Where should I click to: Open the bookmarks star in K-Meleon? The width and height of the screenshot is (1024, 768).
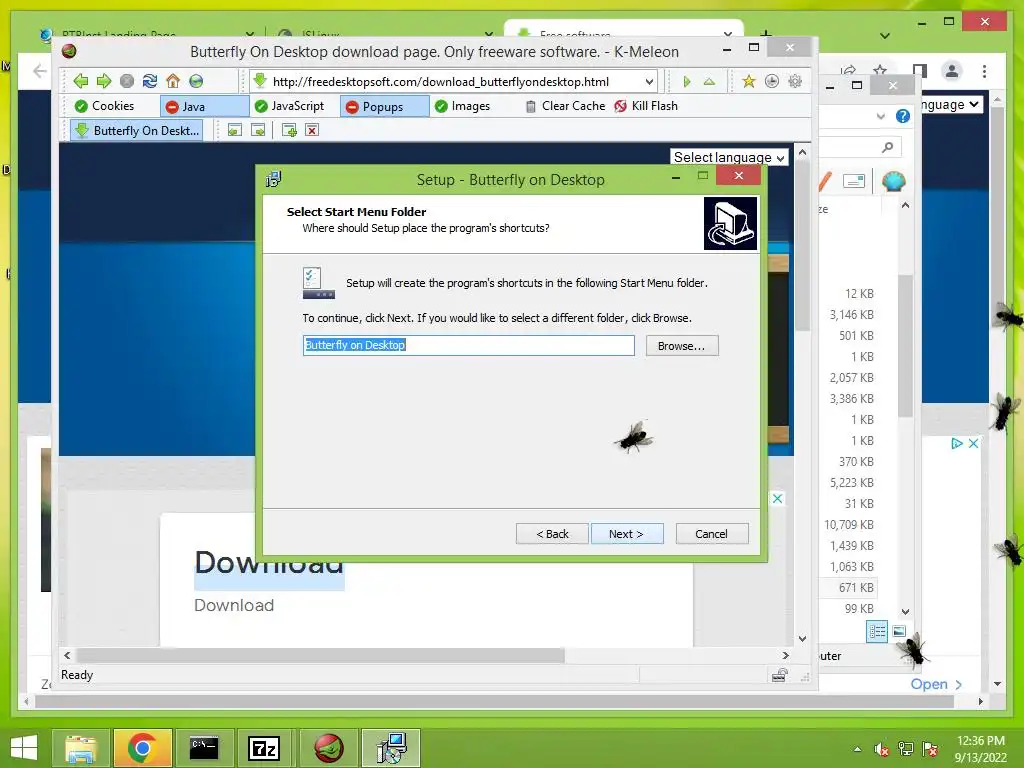pos(748,81)
